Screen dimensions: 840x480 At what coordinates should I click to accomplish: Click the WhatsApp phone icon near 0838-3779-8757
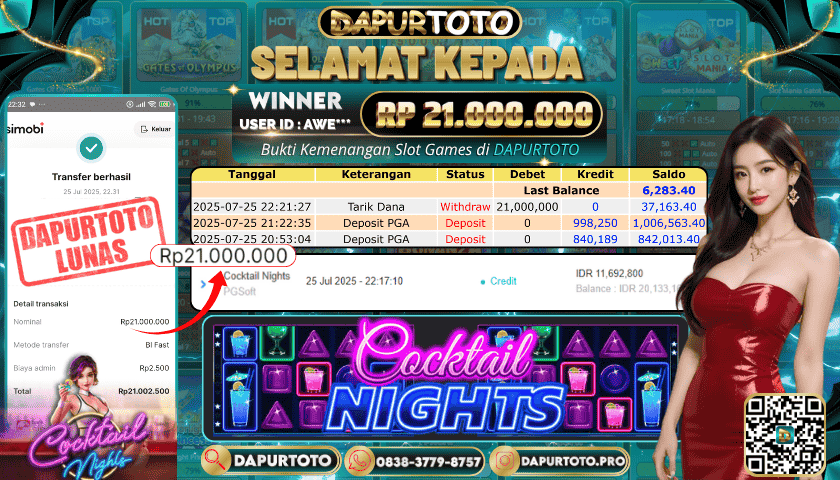point(361,462)
